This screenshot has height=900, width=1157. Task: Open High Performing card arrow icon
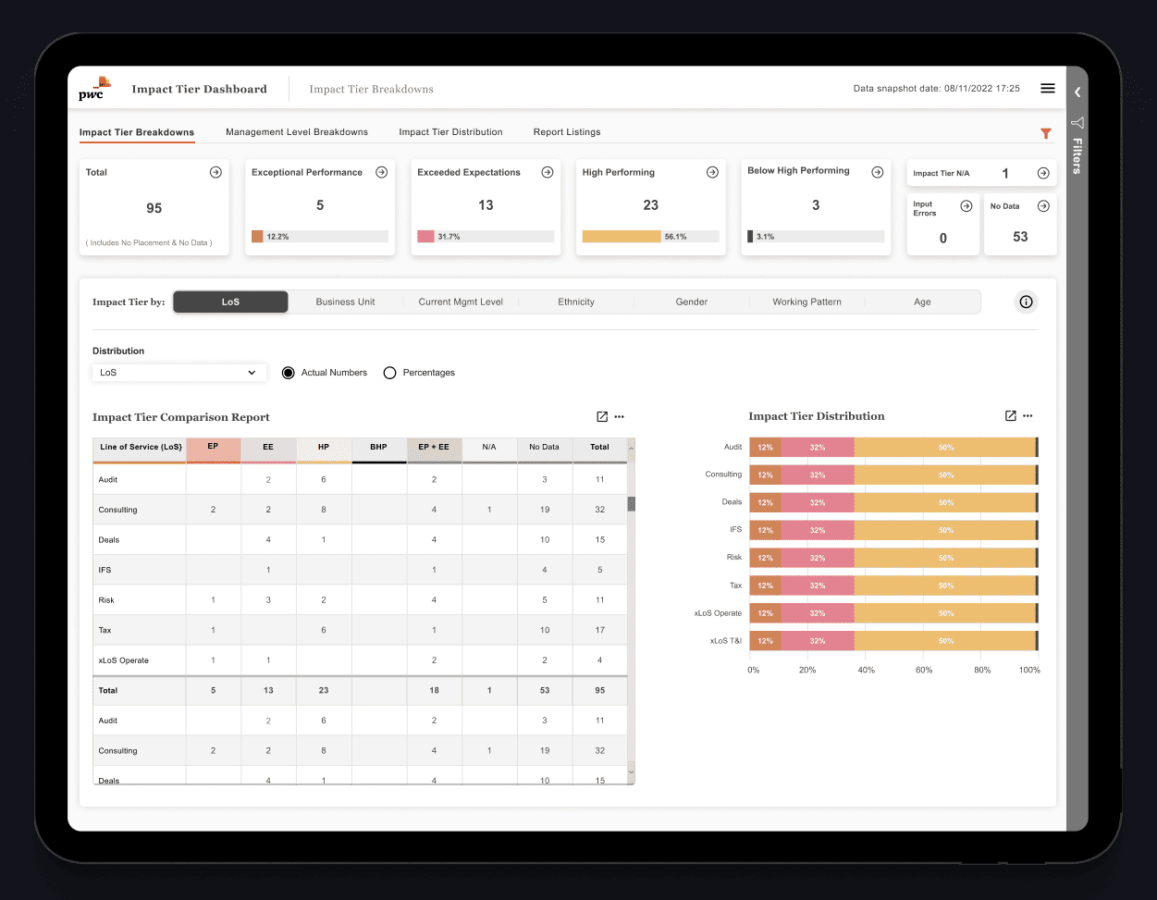tap(712, 172)
